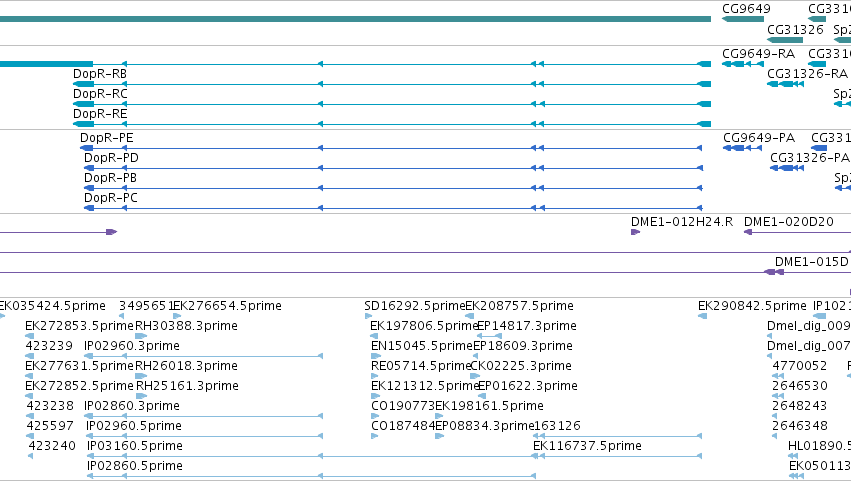Open the CG9649-RA transcript label

[758, 54]
